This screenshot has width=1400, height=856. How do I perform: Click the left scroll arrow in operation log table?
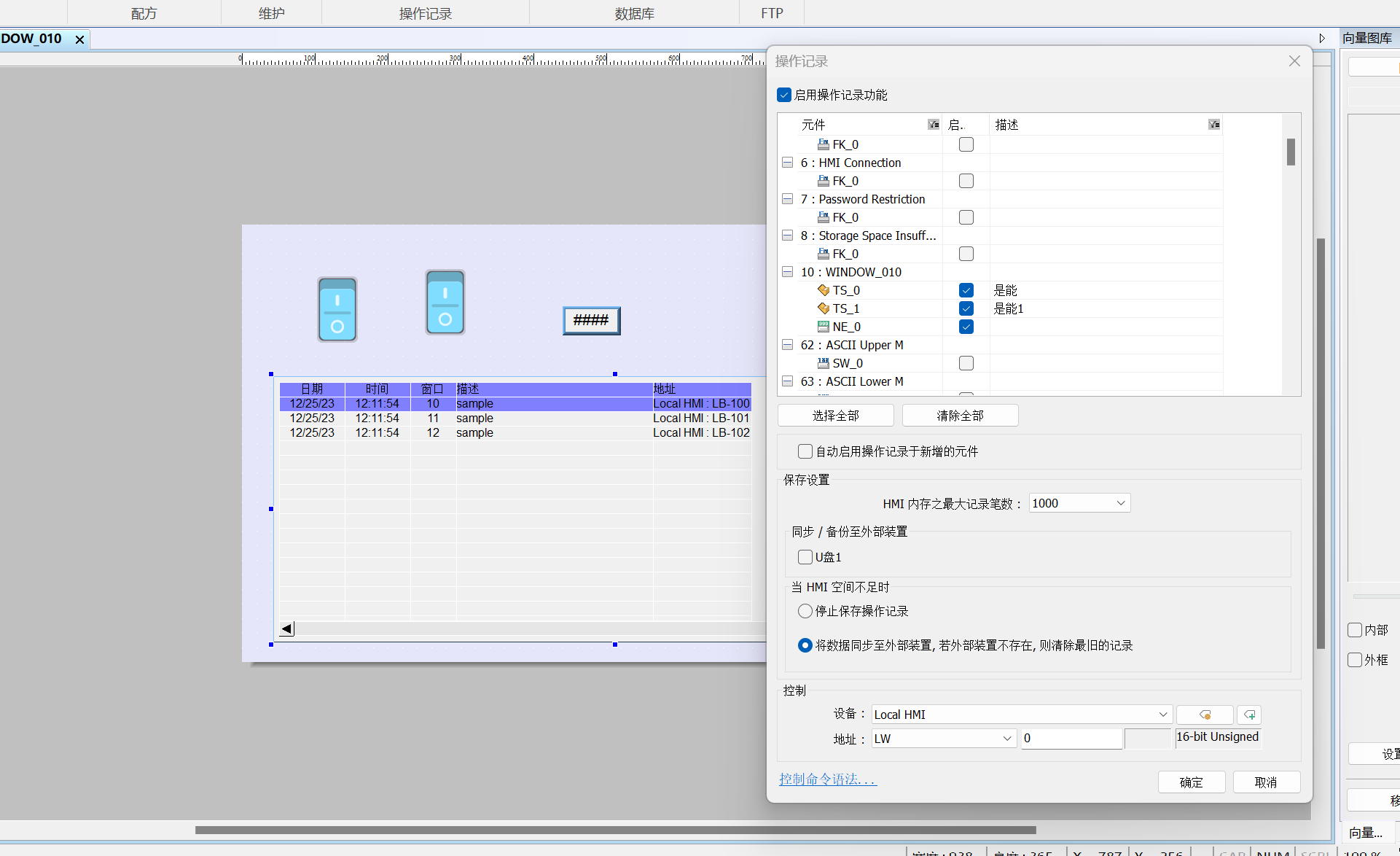[287, 629]
